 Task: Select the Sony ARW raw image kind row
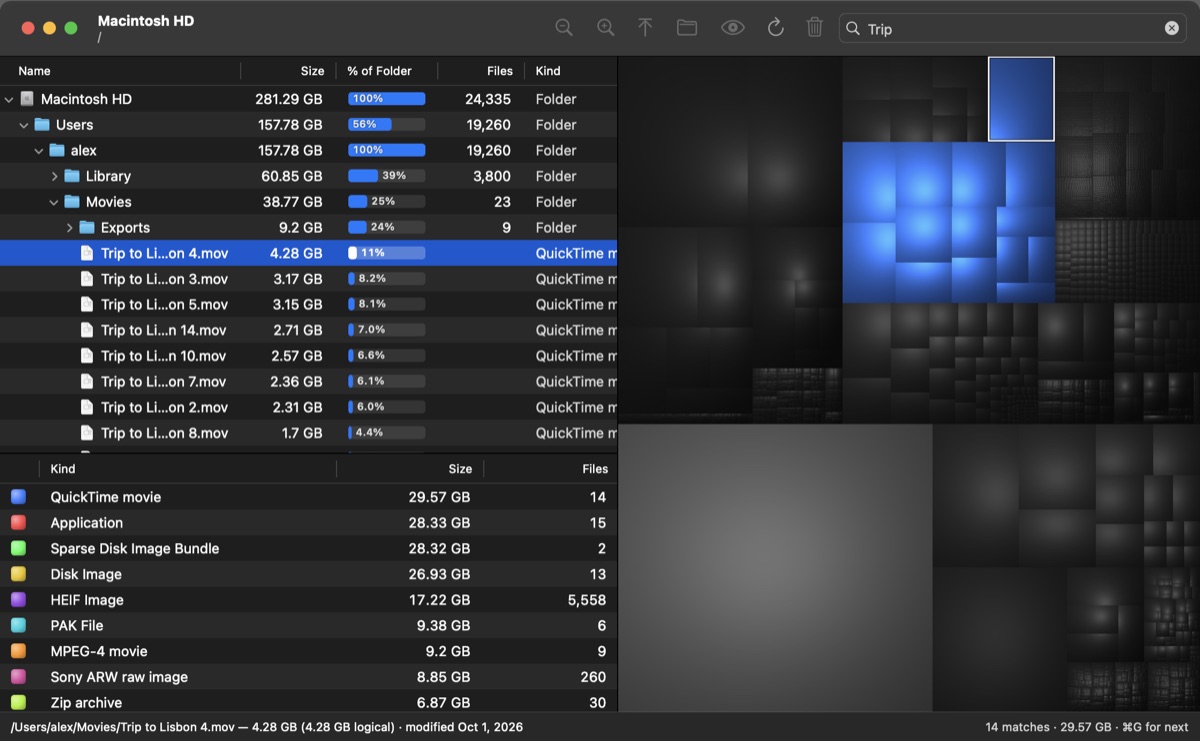[309, 677]
